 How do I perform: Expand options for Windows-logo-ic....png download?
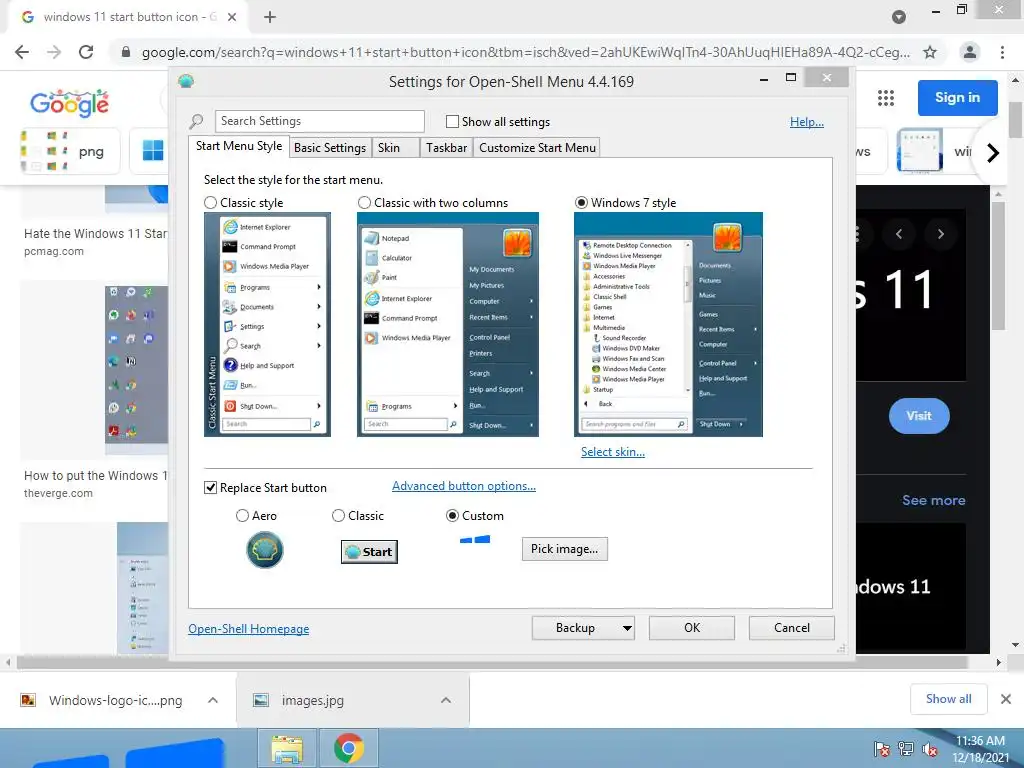pyautogui.click(x=213, y=700)
